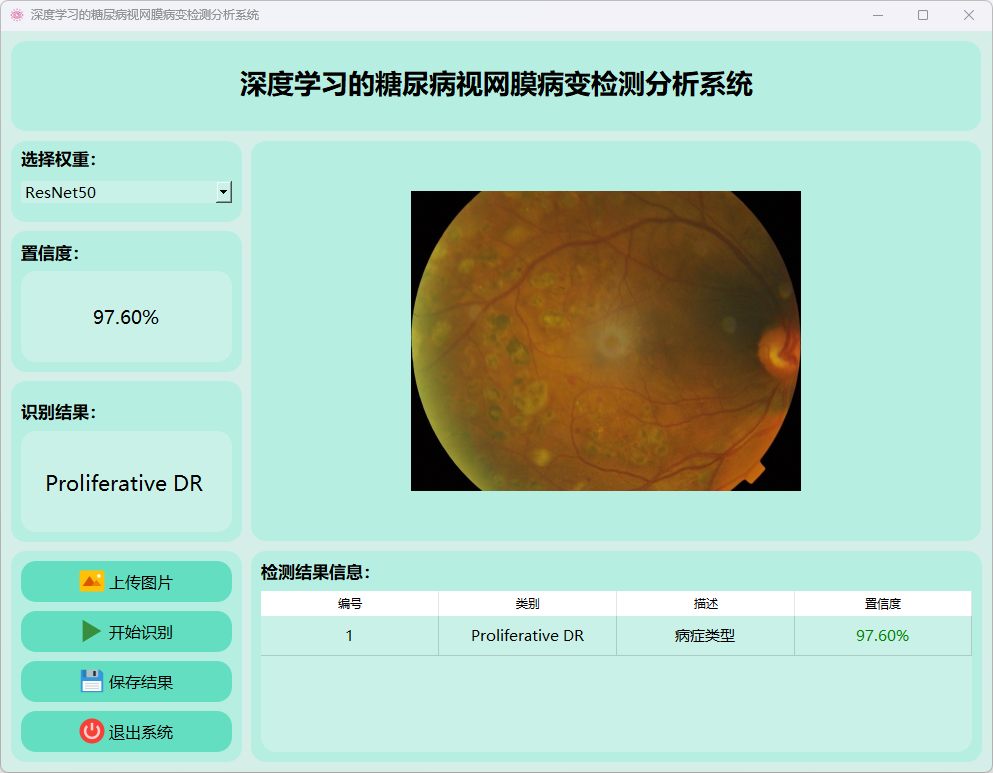Click Proliferative DR cell in results table
This screenshot has height=773, width=993.
[x=527, y=635]
